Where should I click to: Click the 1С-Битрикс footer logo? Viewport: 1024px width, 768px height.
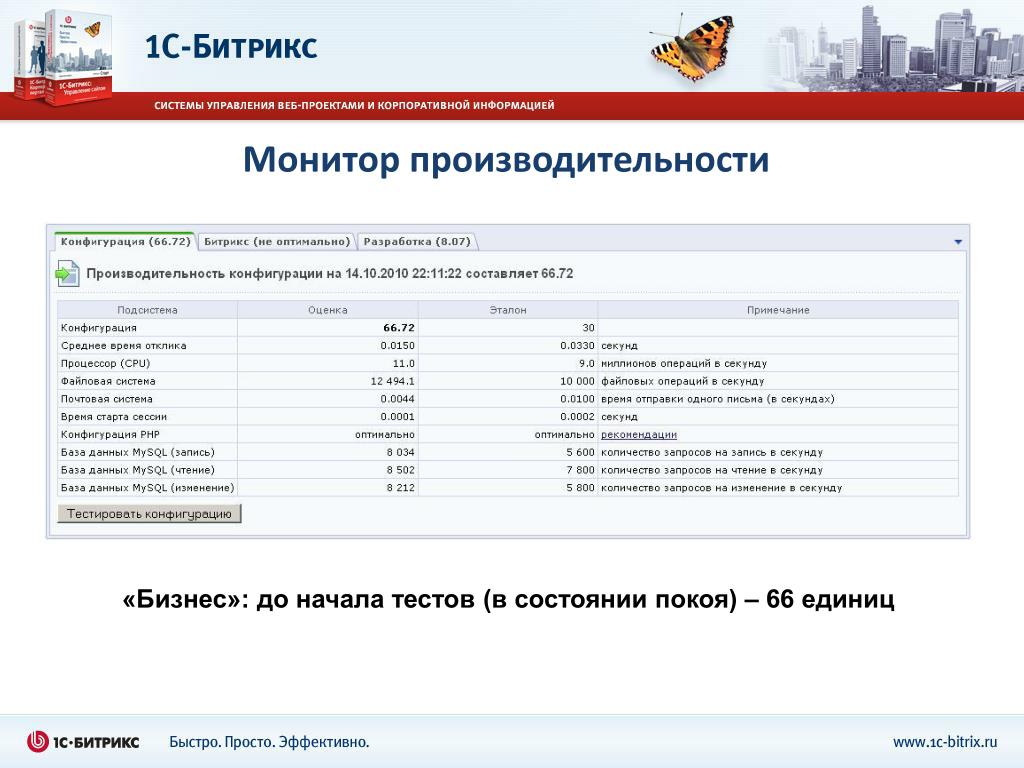coord(83,742)
